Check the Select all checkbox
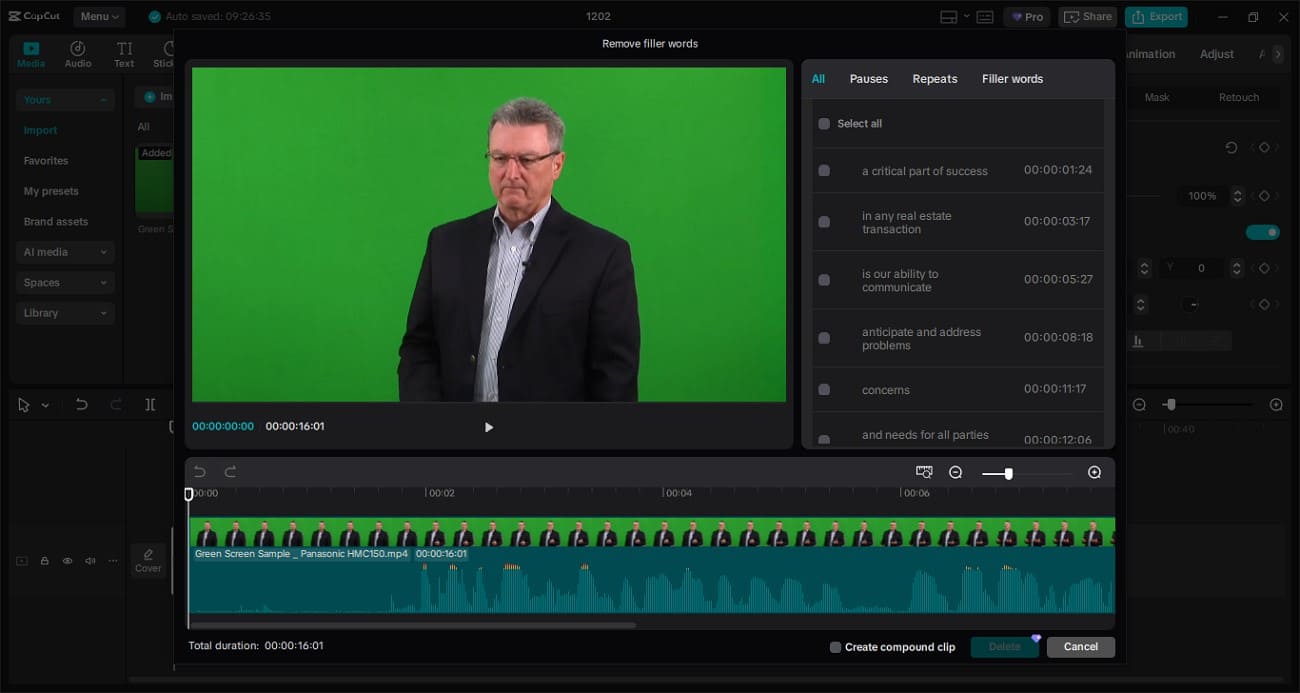 click(824, 124)
